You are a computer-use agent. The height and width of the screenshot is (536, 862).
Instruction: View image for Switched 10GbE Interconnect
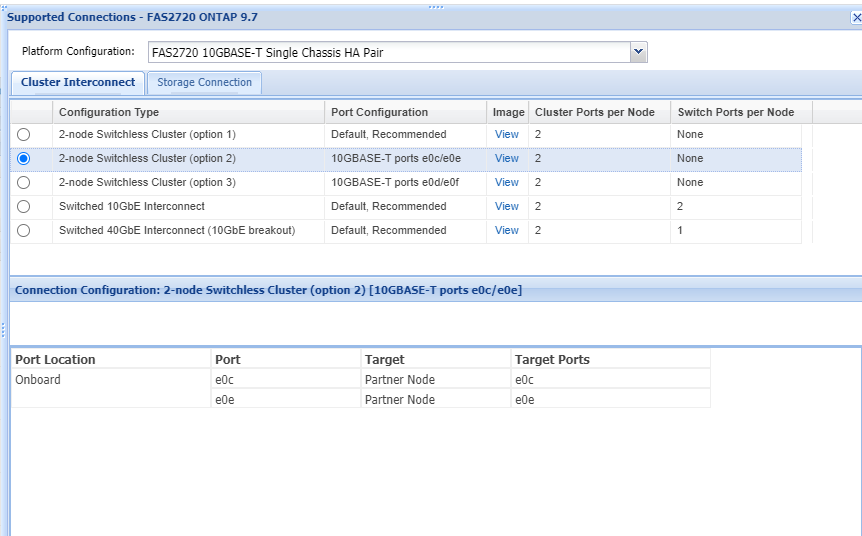507,207
